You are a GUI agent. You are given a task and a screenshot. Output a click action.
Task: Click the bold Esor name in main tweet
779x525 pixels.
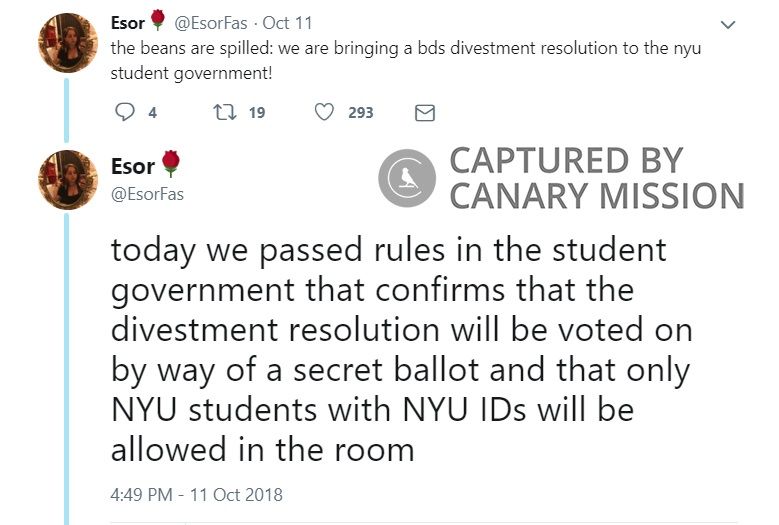coord(132,166)
